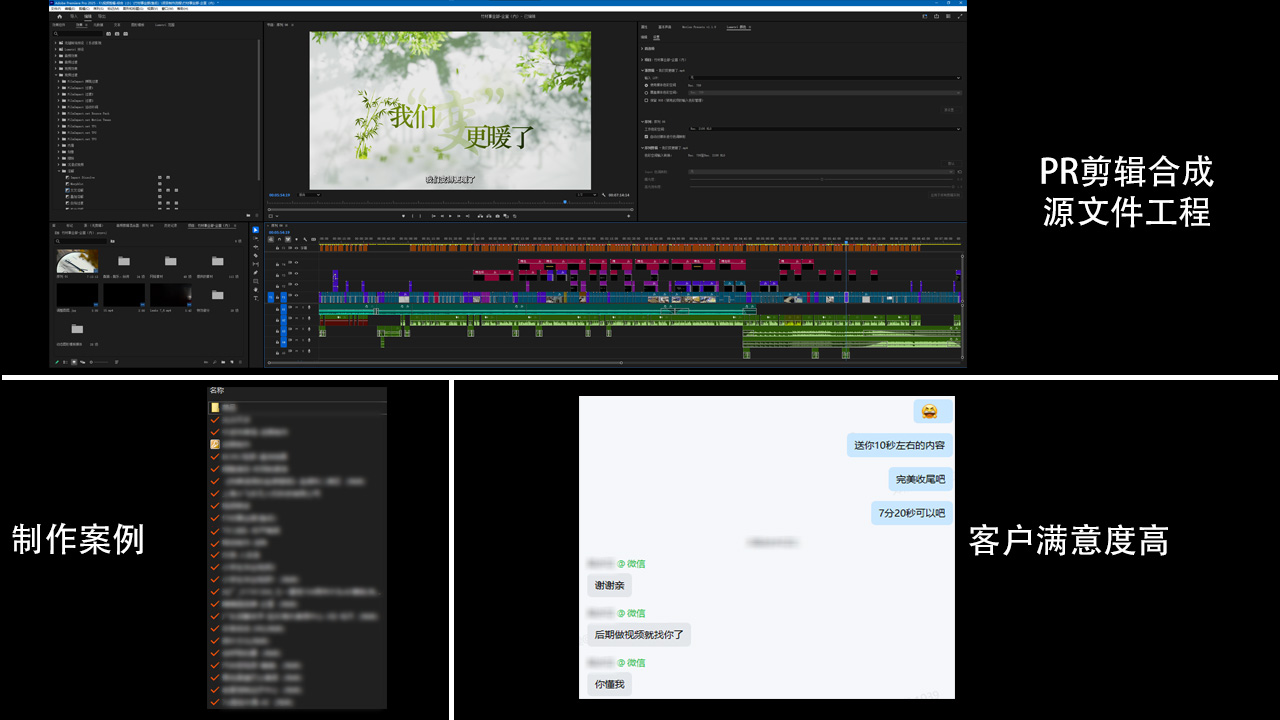This screenshot has width=1280, height=720.
Task: Click the Home icon in the top bar
Action: pyautogui.click(x=59, y=16)
